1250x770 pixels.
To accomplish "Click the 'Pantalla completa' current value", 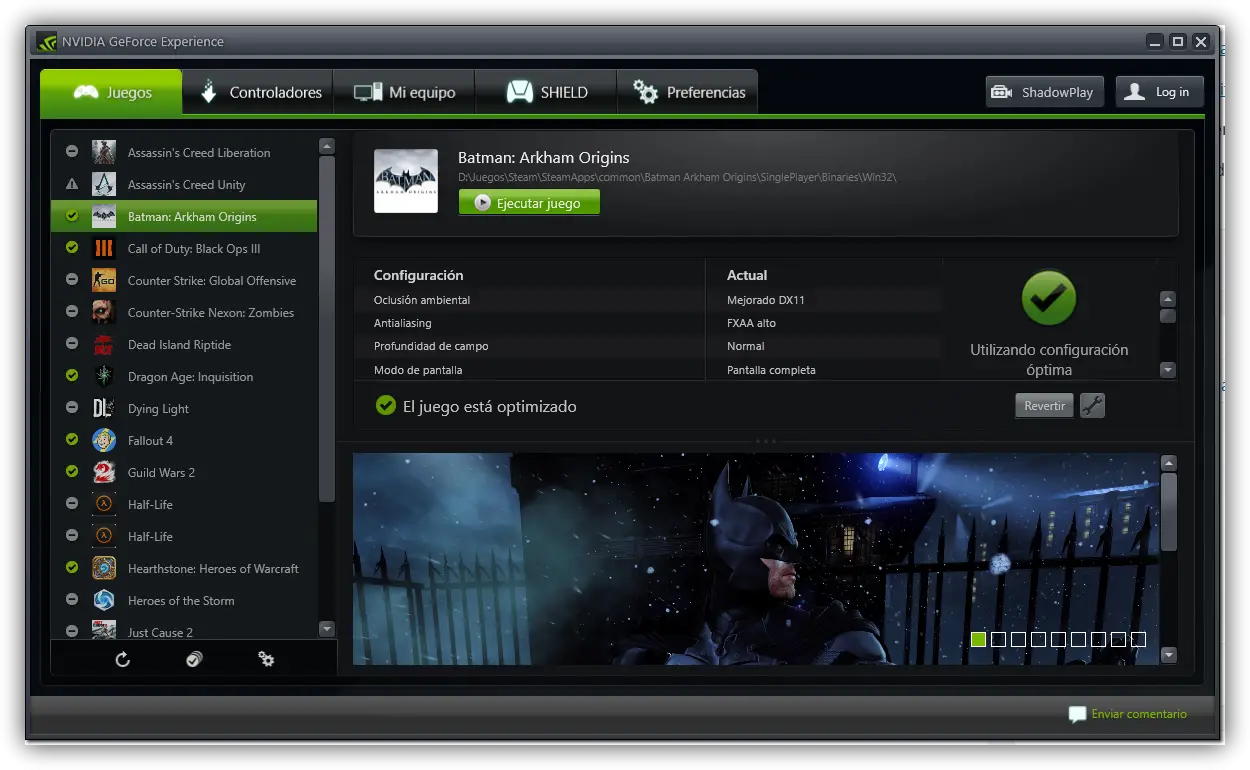I will (x=771, y=370).
